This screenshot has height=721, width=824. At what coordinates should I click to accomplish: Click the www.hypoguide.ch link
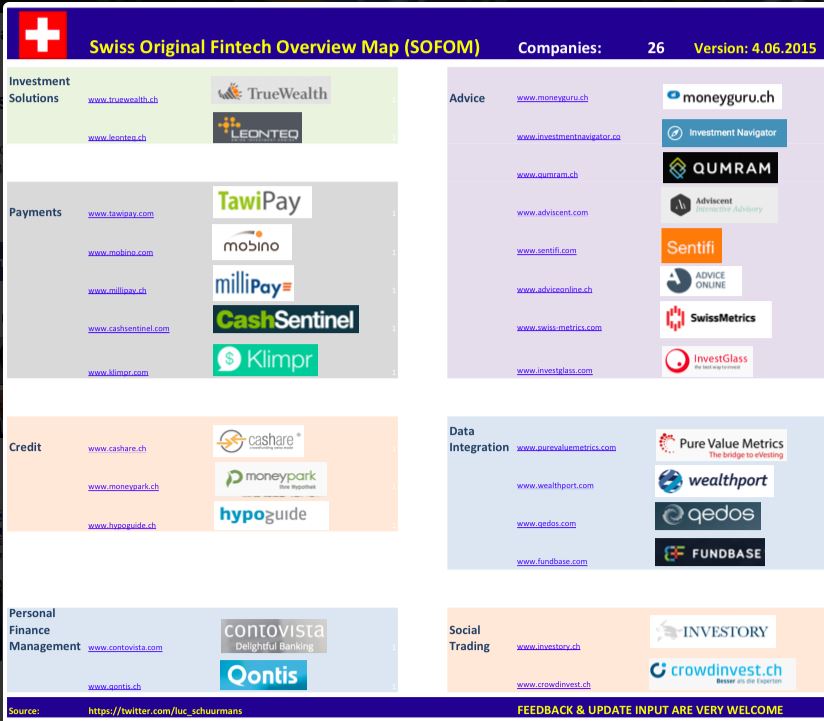[122, 525]
